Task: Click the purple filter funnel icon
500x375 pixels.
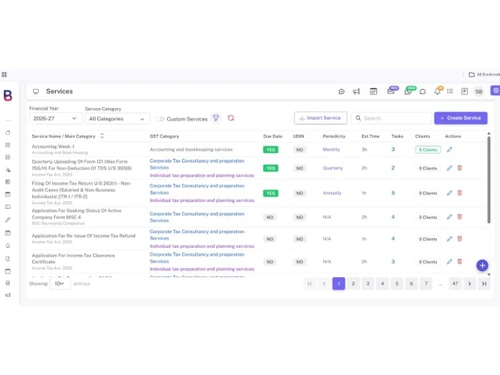Action: [216, 118]
